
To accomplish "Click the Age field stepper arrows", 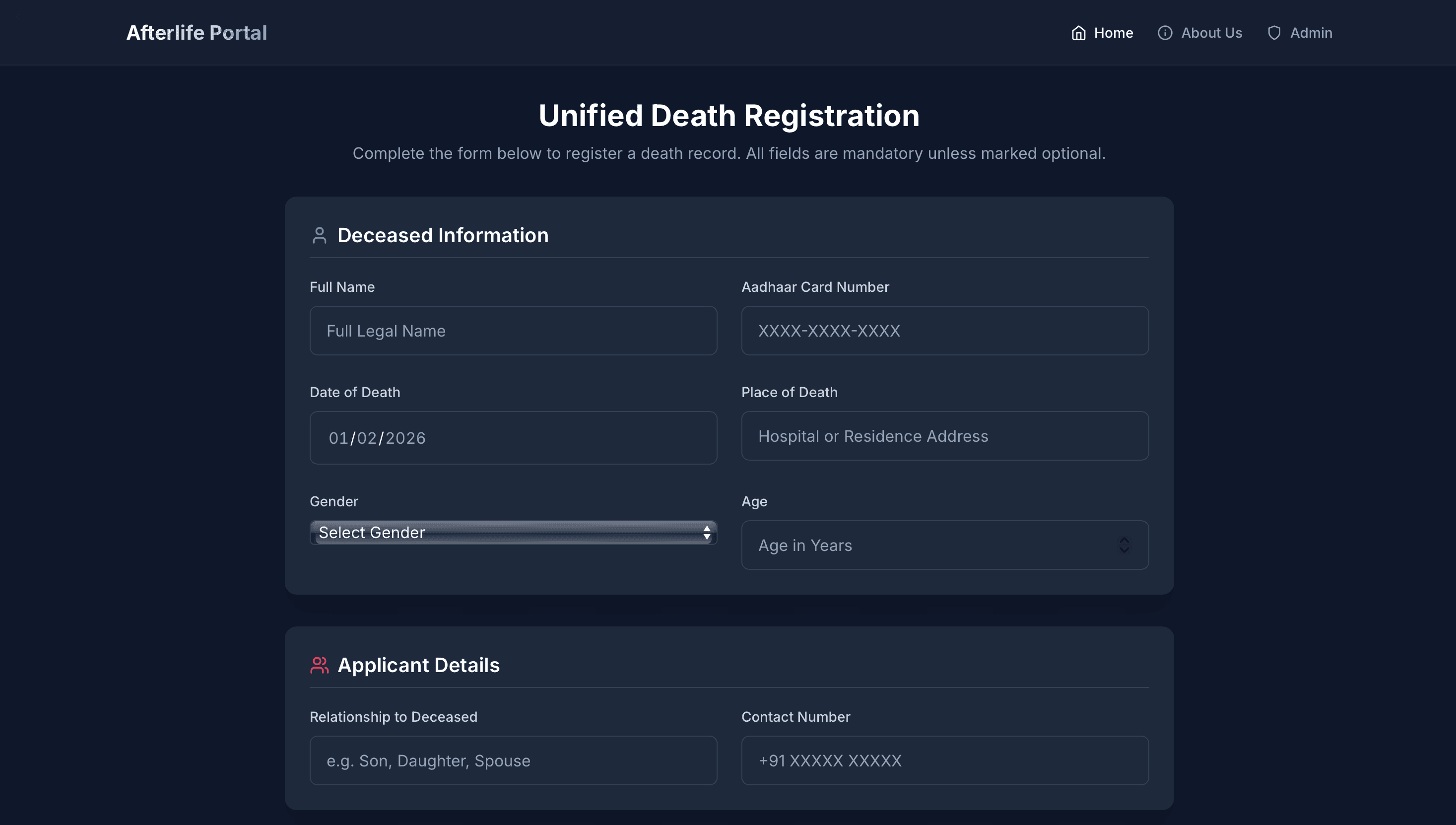I will (1124, 545).
